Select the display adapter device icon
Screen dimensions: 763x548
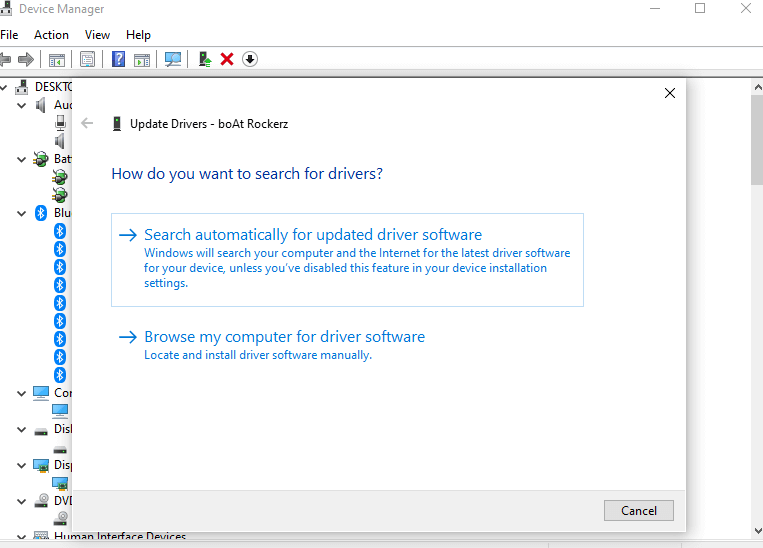tap(60, 483)
